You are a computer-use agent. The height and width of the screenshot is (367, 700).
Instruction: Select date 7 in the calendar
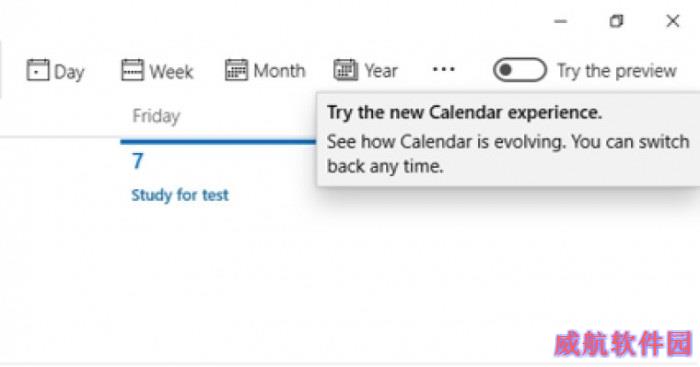(x=138, y=161)
